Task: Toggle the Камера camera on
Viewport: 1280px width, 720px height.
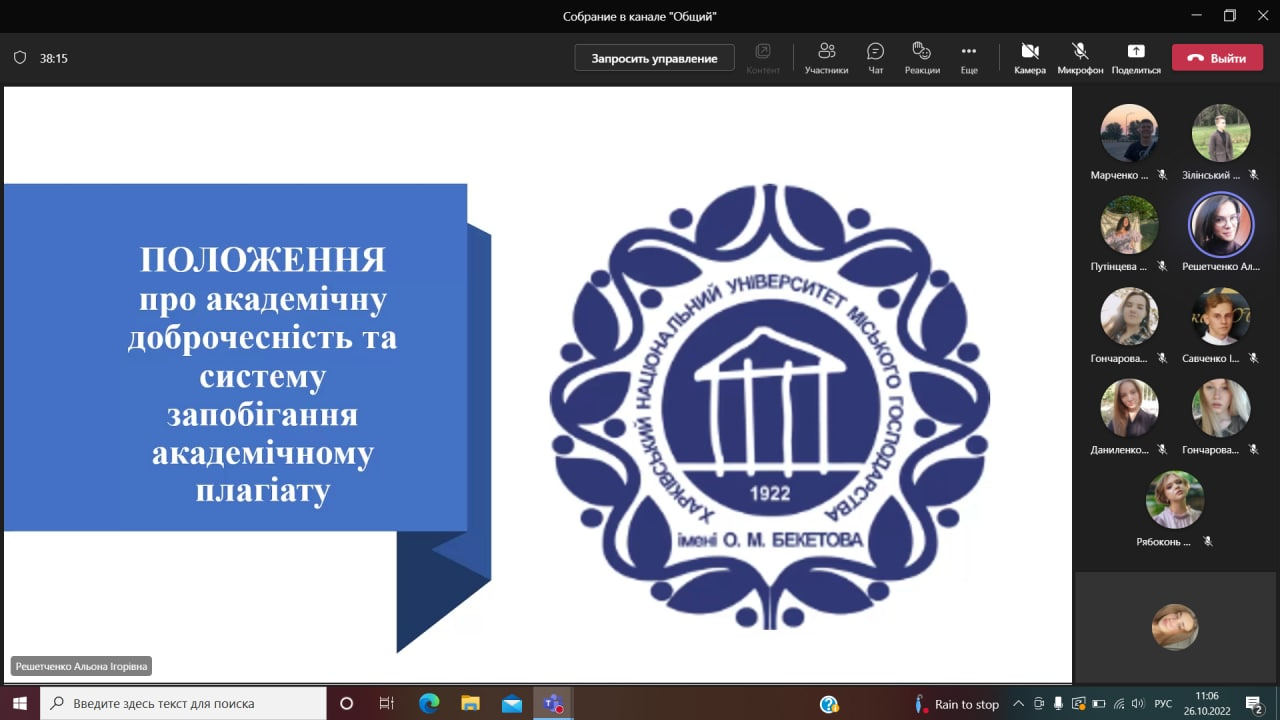Action: 1030,58
